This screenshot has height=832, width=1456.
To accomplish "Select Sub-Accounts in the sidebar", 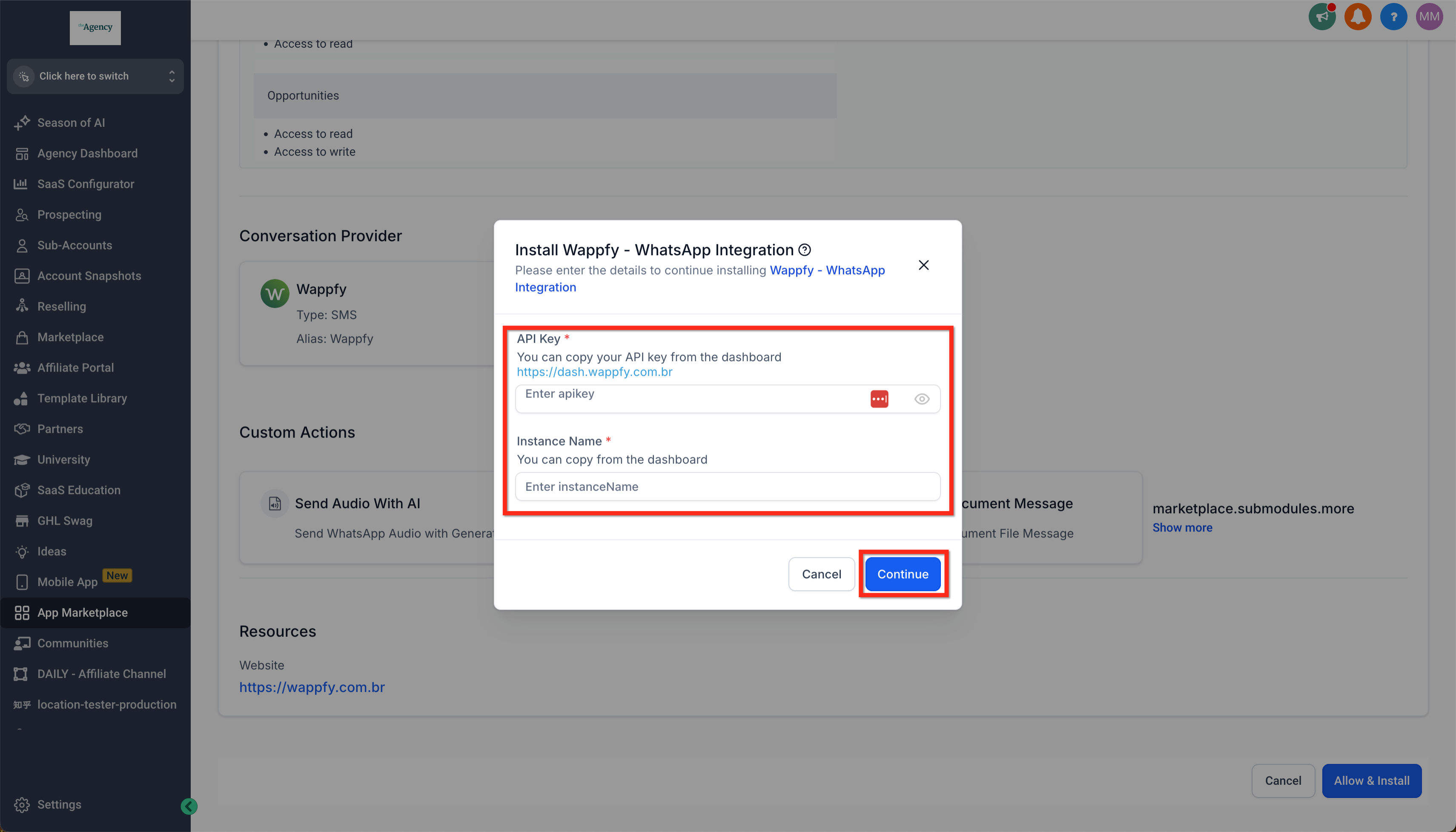I will pyautogui.click(x=75, y=245).
